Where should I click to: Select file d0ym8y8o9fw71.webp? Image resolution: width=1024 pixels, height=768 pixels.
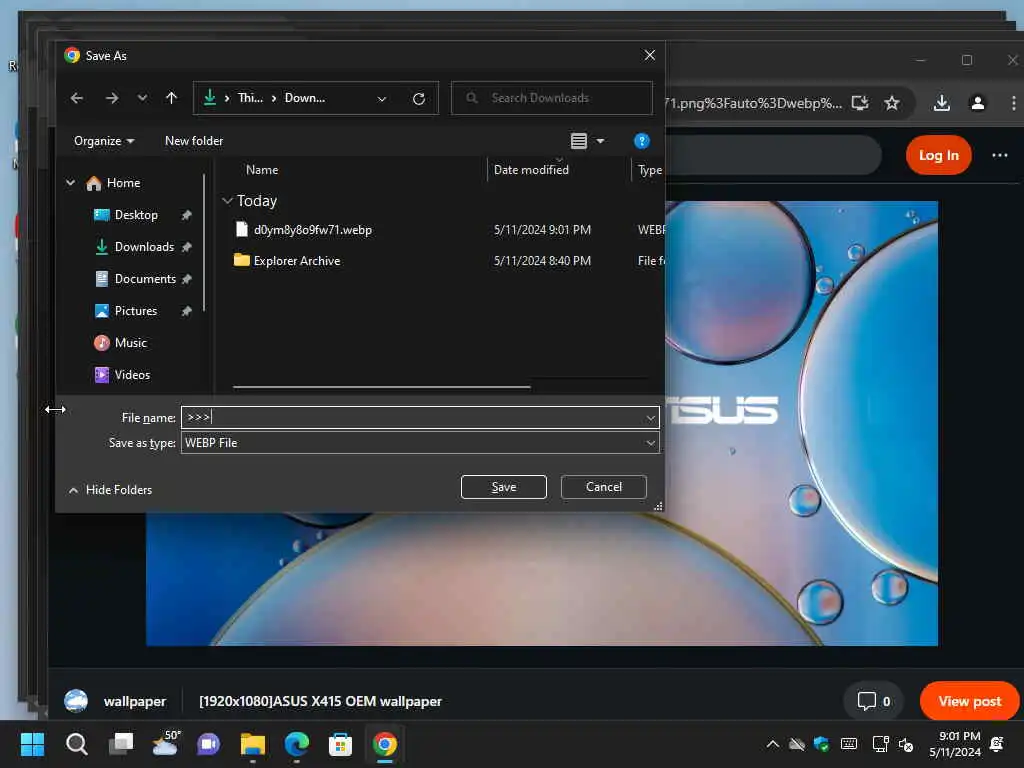click(313, 230)
